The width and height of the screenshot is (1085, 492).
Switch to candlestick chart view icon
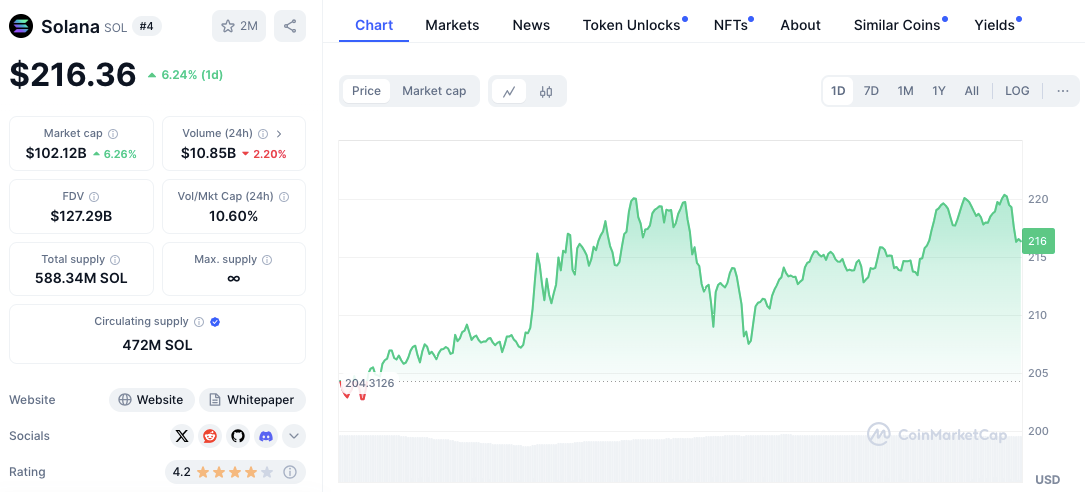(546, 91)
